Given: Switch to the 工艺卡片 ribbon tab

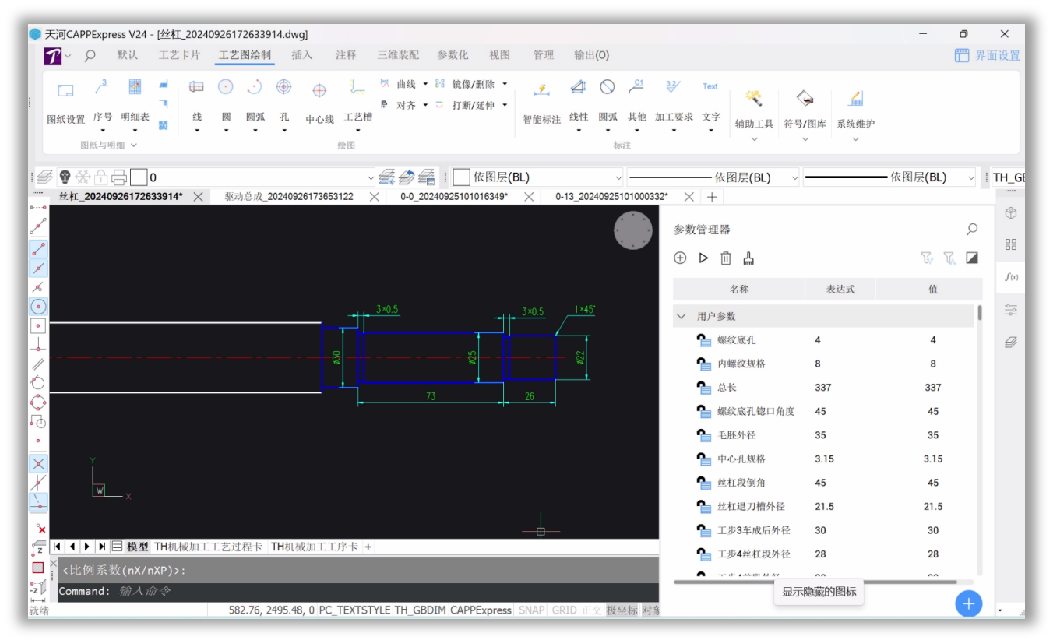Looking at the screenshot, I should tap(179, 55).
